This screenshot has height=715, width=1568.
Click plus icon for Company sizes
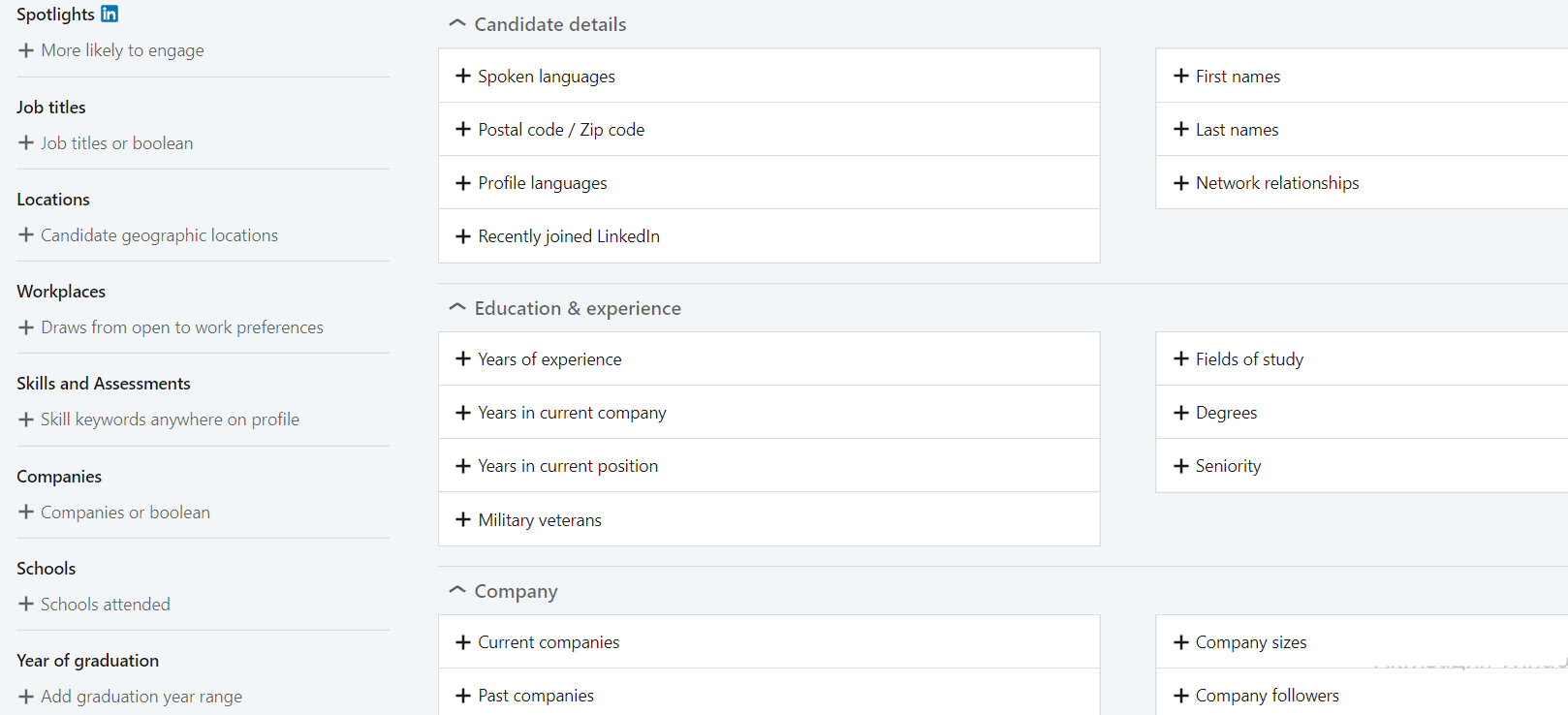[1180, 642]
